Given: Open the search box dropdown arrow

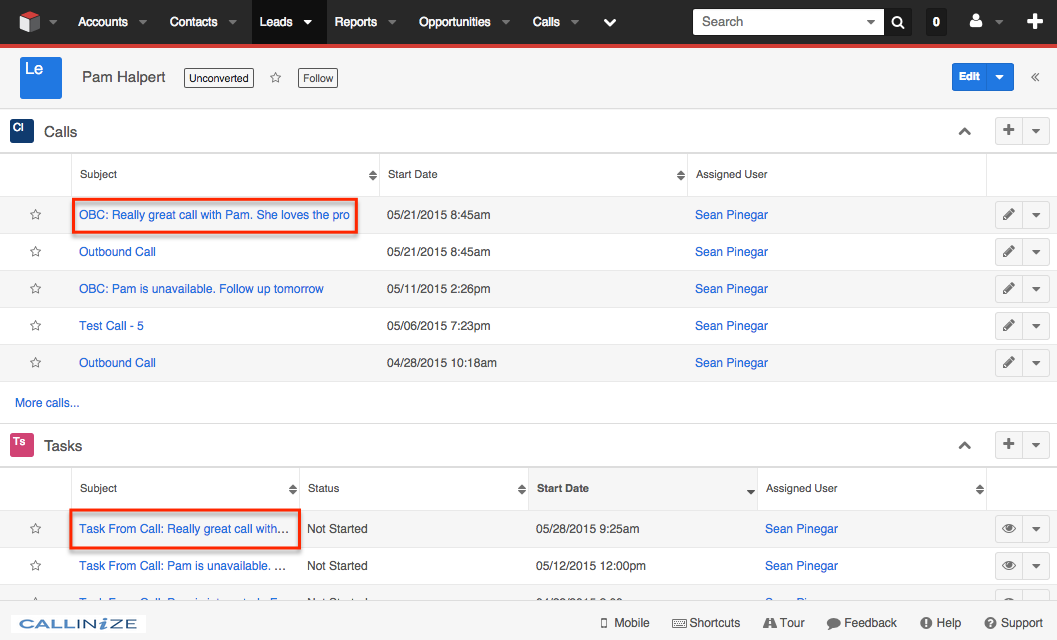Looking at the screenshot, I should [x=870, y=22].
